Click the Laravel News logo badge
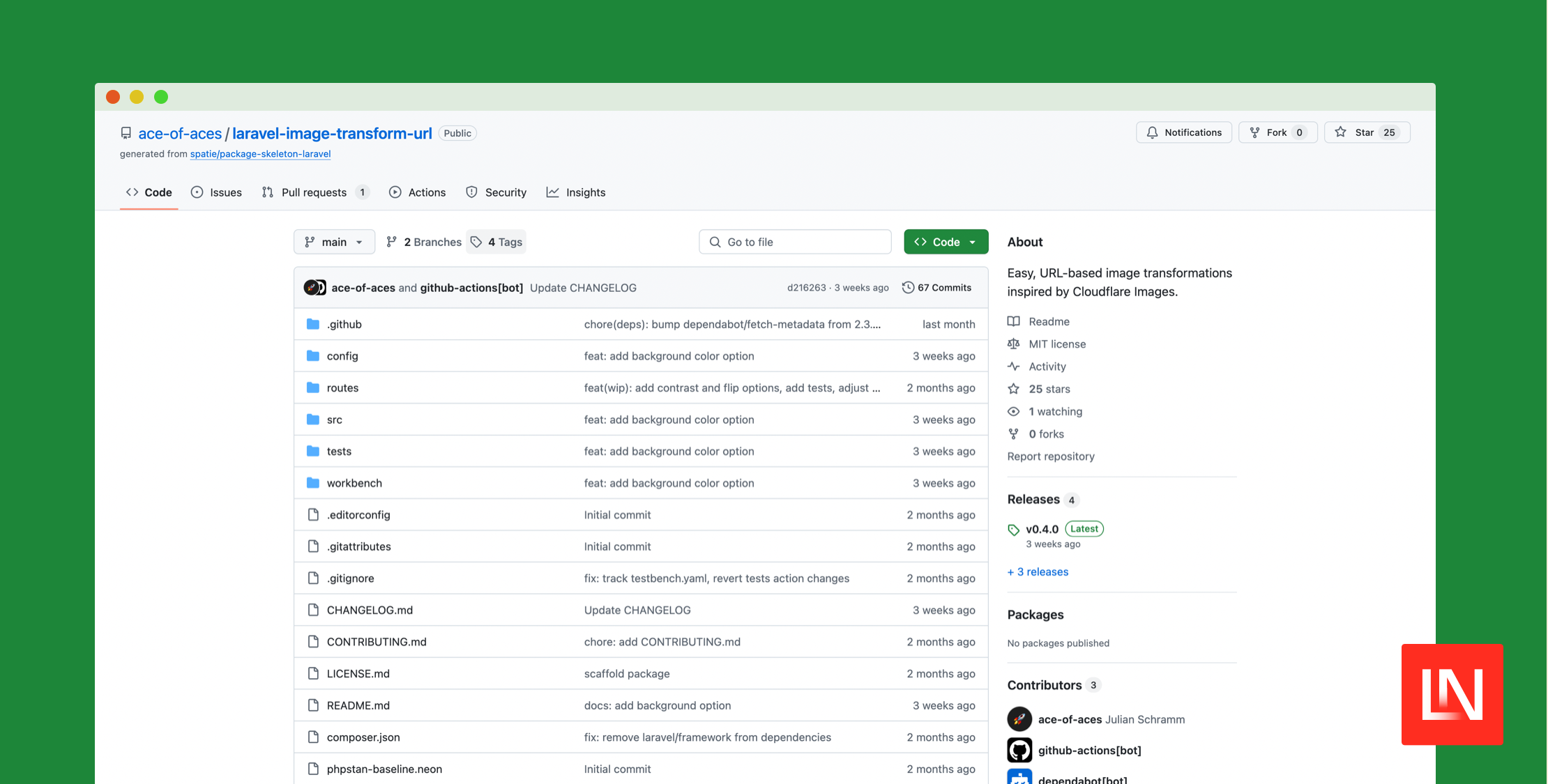The height and width of the screenshot is (784, 1548). tap(1452, 694)
